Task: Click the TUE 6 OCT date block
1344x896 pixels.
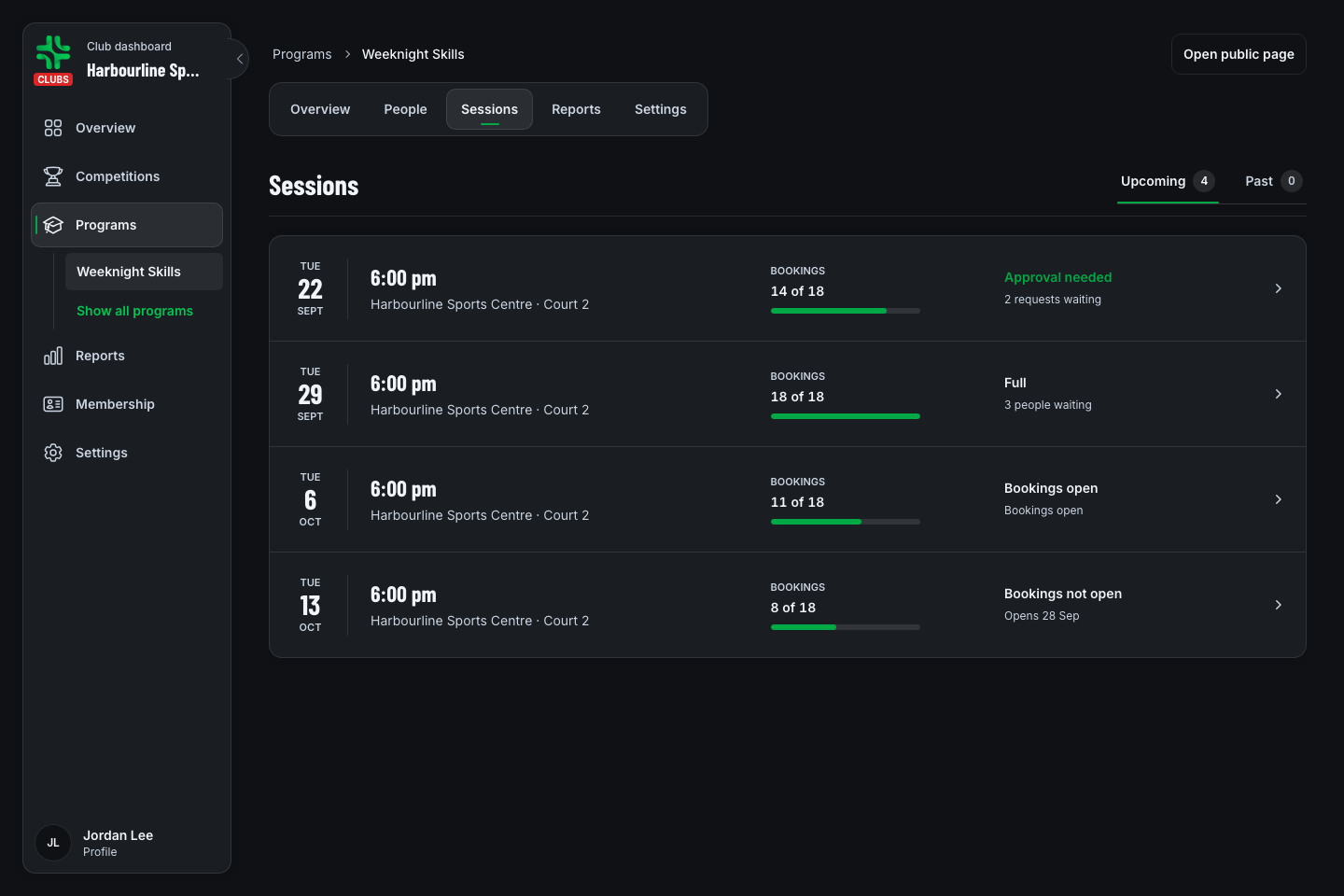Action: tap(310, 499)
